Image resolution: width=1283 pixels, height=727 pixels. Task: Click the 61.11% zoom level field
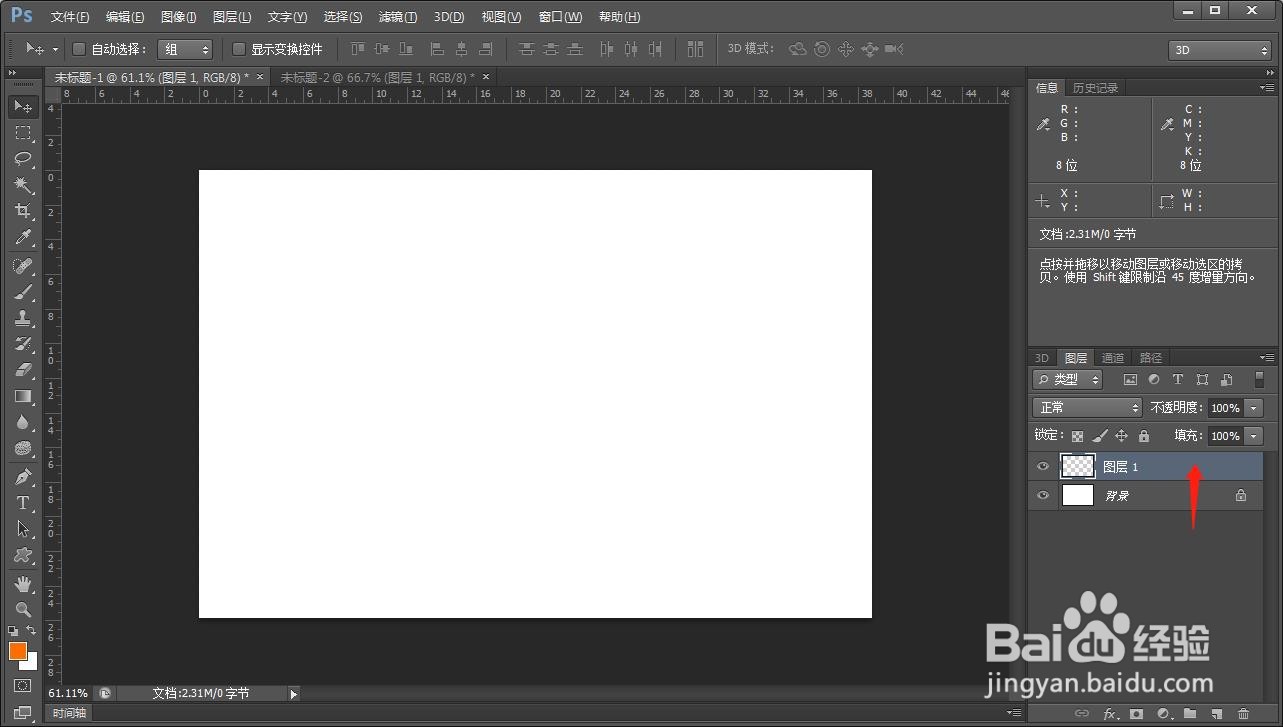(x=69, y=693)
